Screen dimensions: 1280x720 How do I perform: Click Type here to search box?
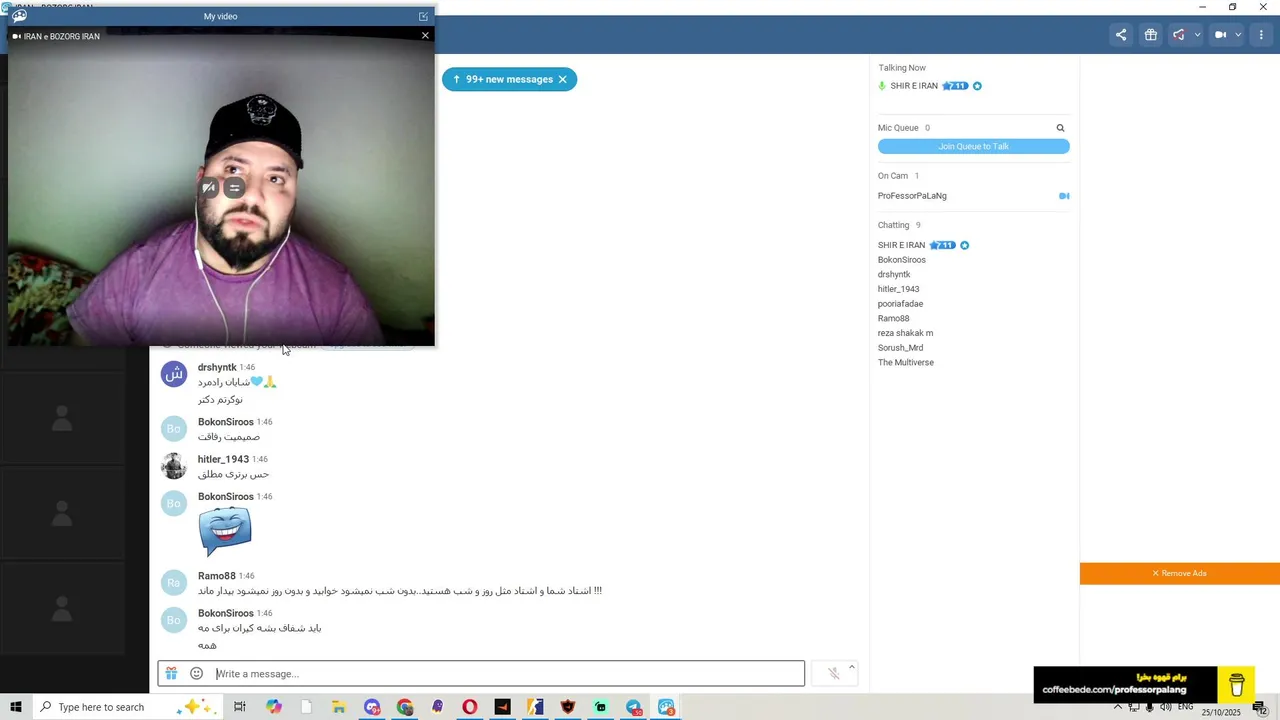[x=128, y=707]
